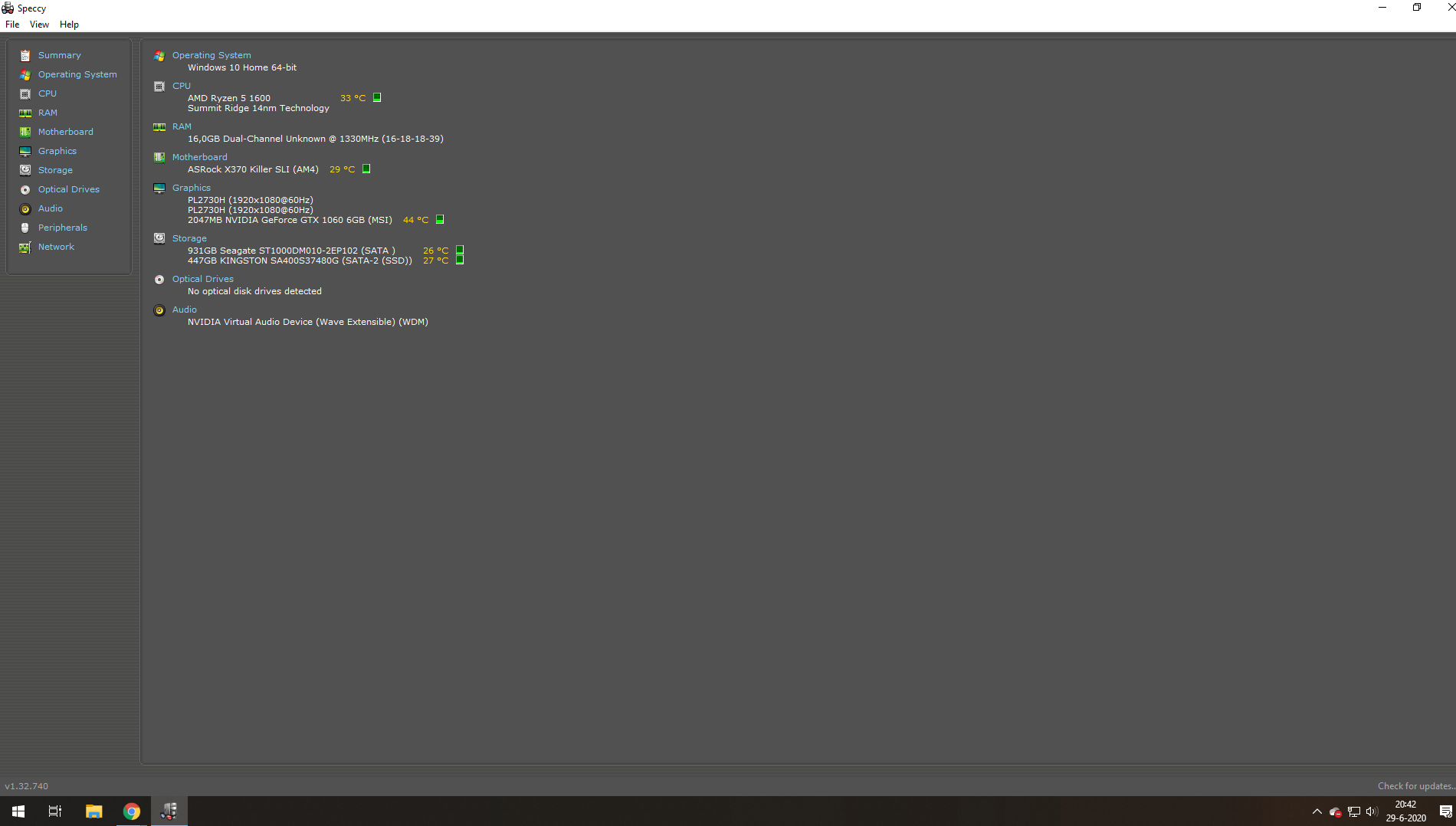The width and height of the screenshot is (1456, 826).
Task: Open the Storage heading link in summary
Action: pyautogui.click(x=189, y=238)
